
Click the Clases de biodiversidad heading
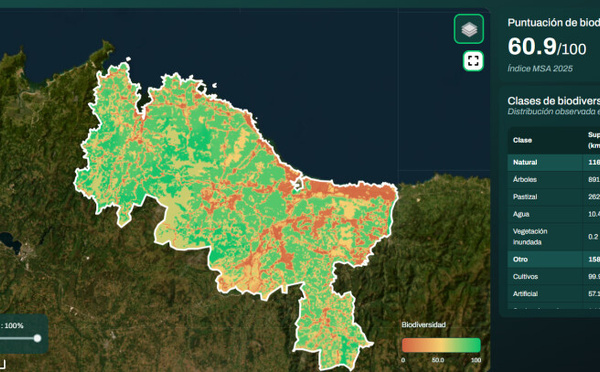tap(554, 101)
